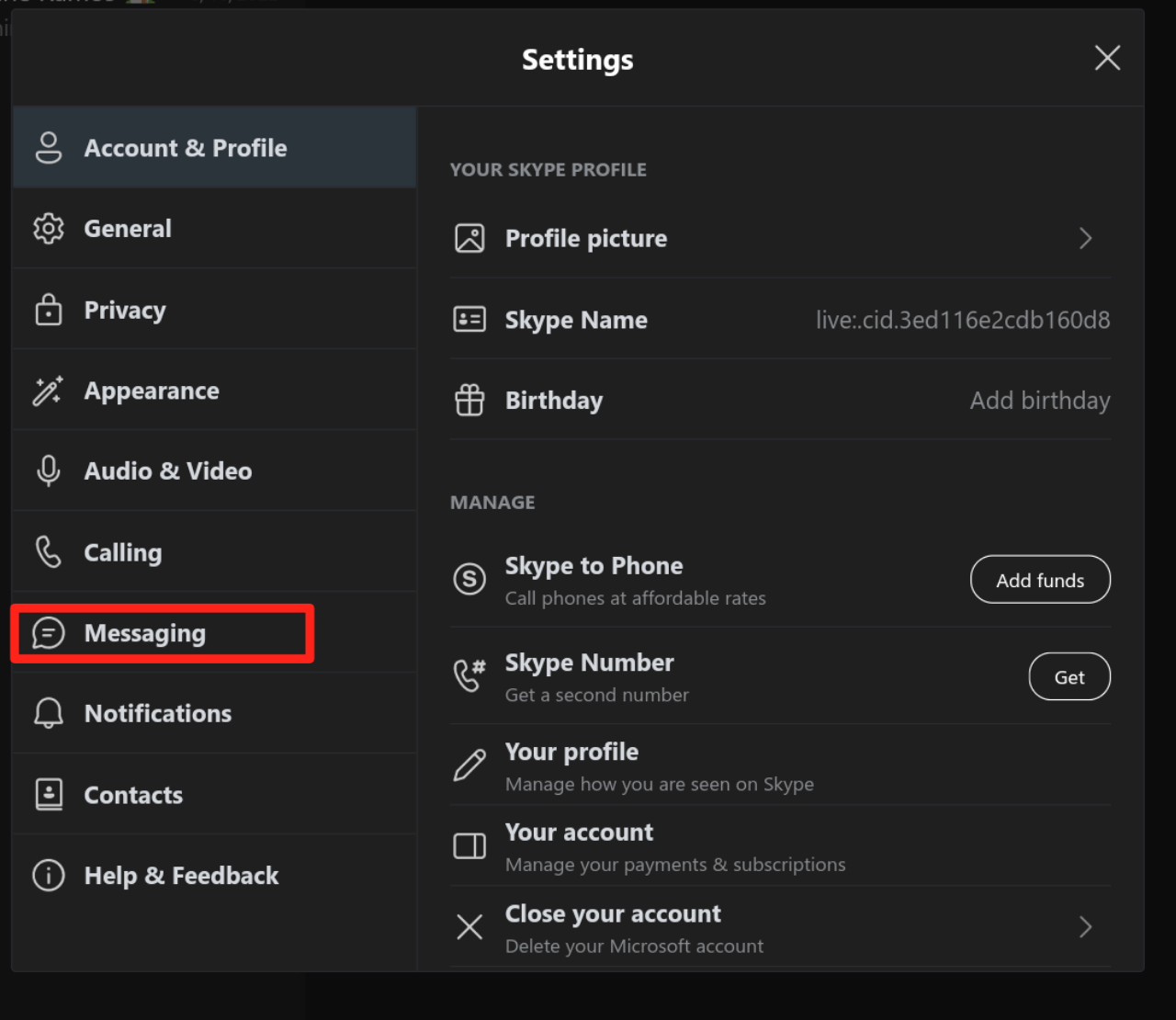Image resolution: width=1176 pixels, height=1020 pixels.
Task: Open Privacy settings
Action: pyautogui.click(x=214, y=310)
